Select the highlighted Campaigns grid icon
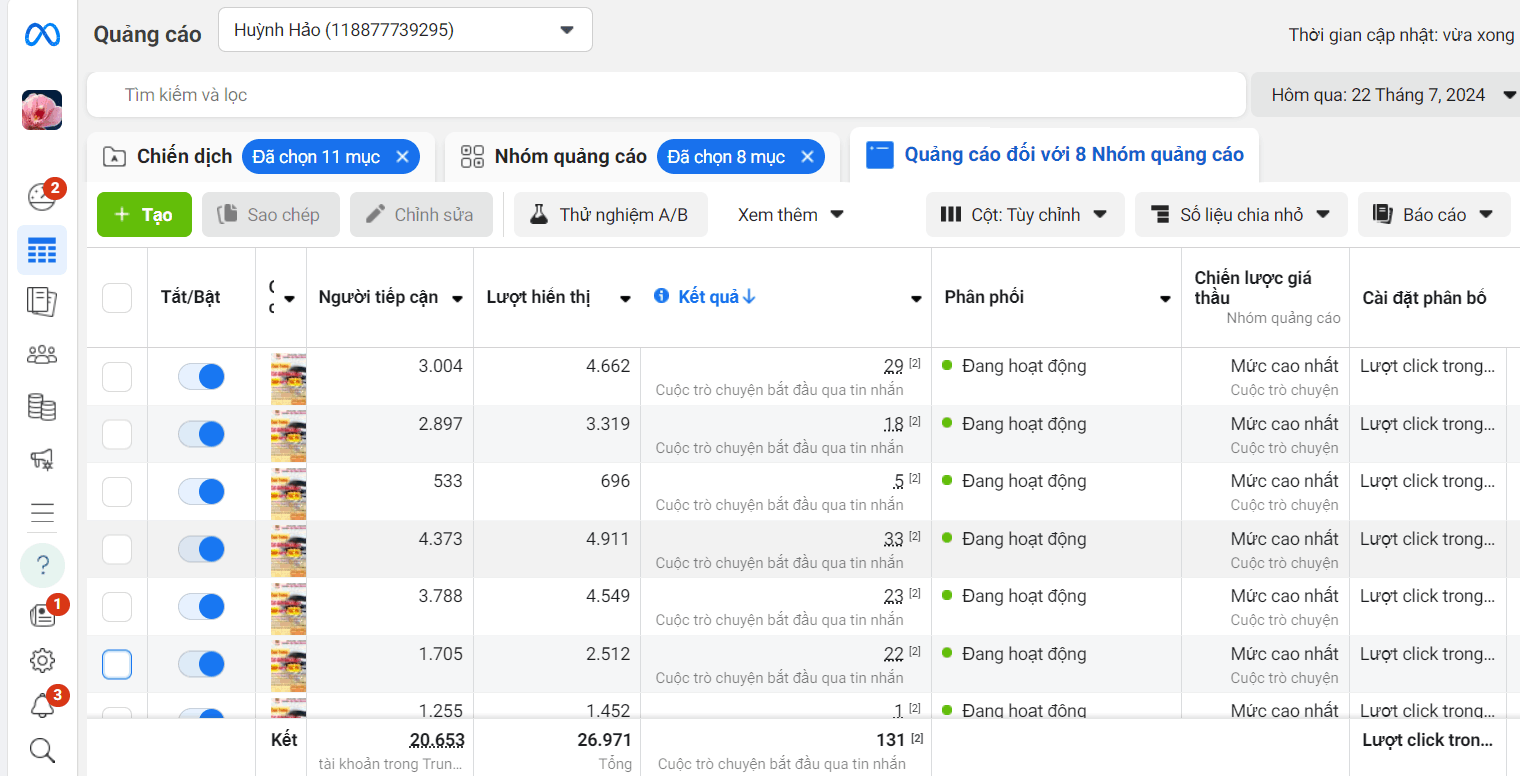This screenshot has width=1520, height=776. click(42, 250)
